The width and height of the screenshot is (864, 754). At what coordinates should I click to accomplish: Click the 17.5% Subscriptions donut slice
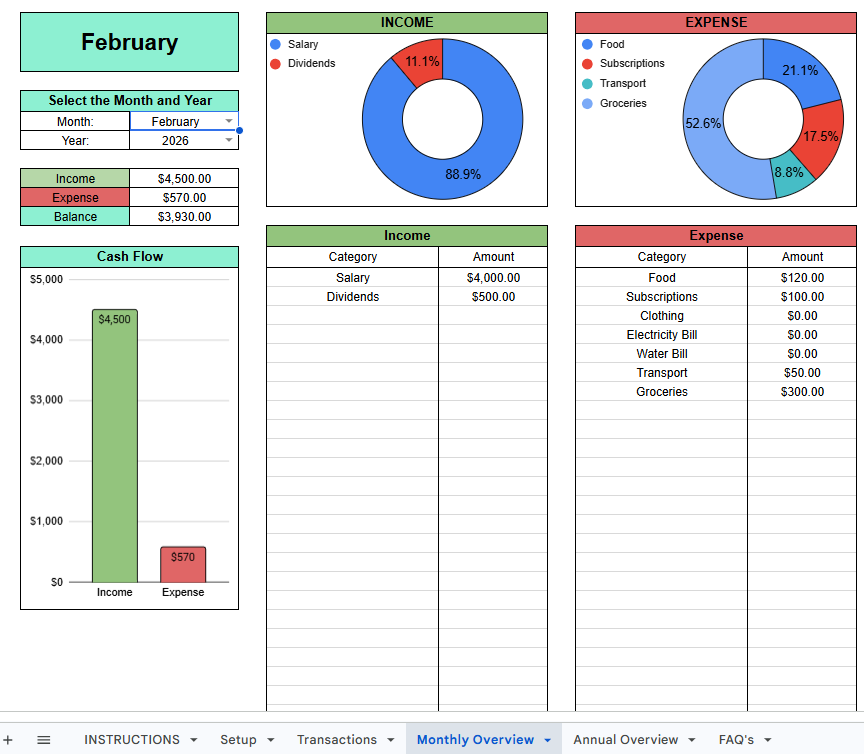[822, 135]
